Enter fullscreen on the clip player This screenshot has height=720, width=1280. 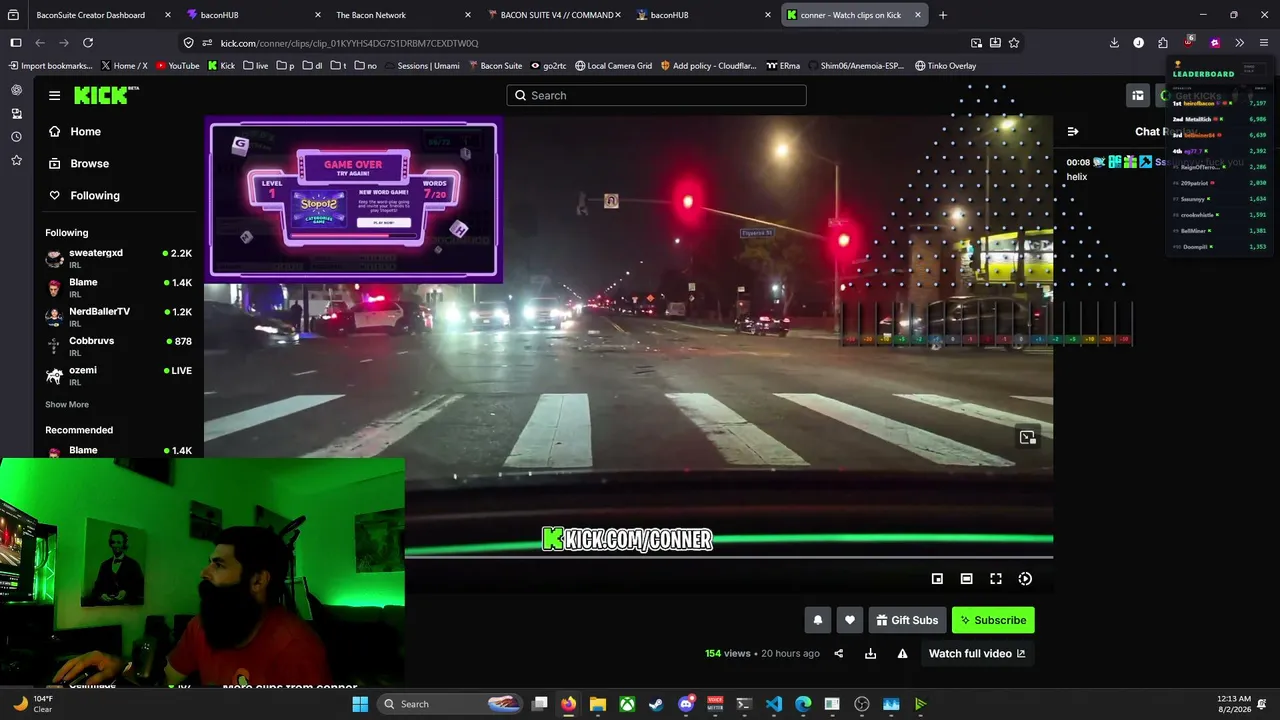click(x=996, y=579)
